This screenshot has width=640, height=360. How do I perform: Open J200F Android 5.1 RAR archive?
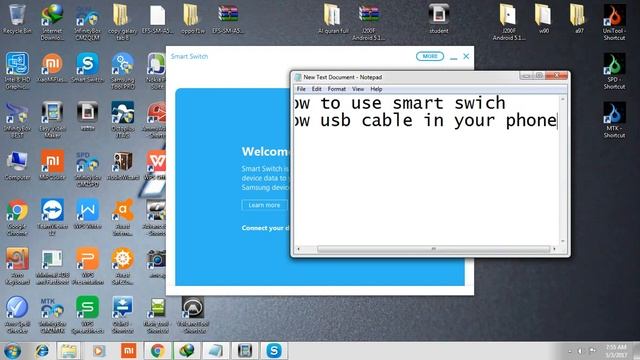(x=369, y=21)
